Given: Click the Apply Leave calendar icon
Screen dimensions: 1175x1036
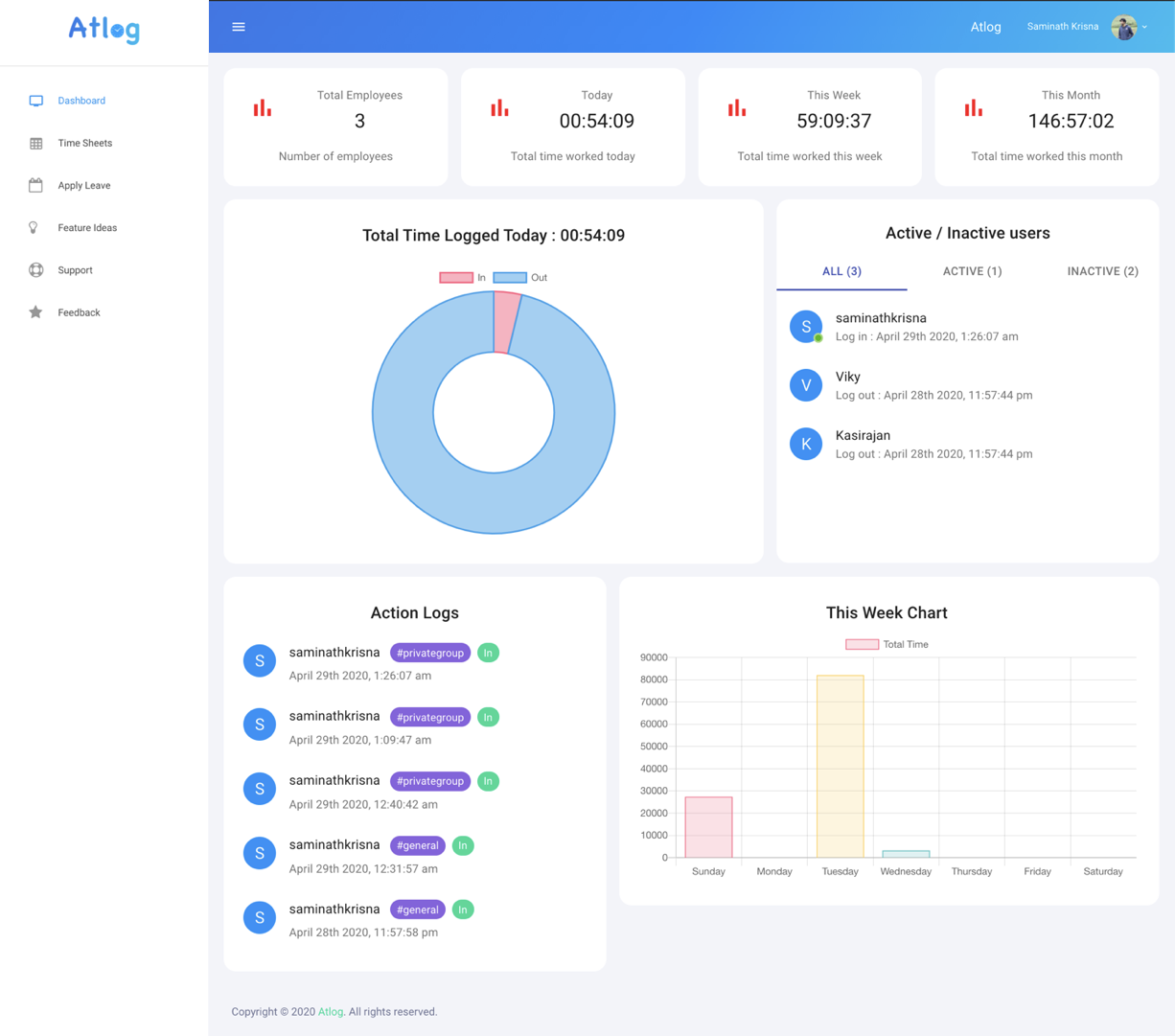Looking at the screenshot, I should tap(35, 185).
